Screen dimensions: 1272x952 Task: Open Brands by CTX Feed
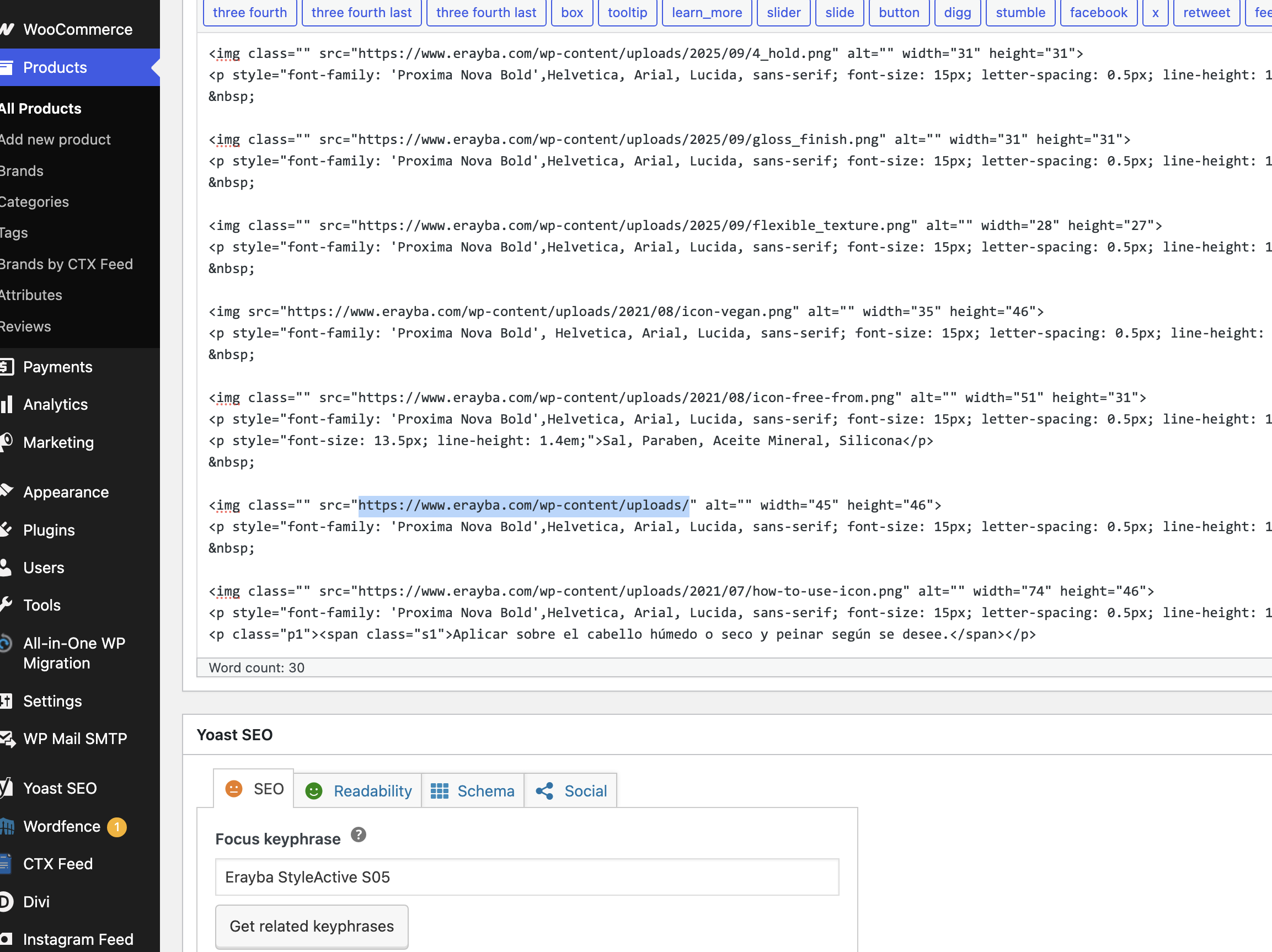pos(67,264)
